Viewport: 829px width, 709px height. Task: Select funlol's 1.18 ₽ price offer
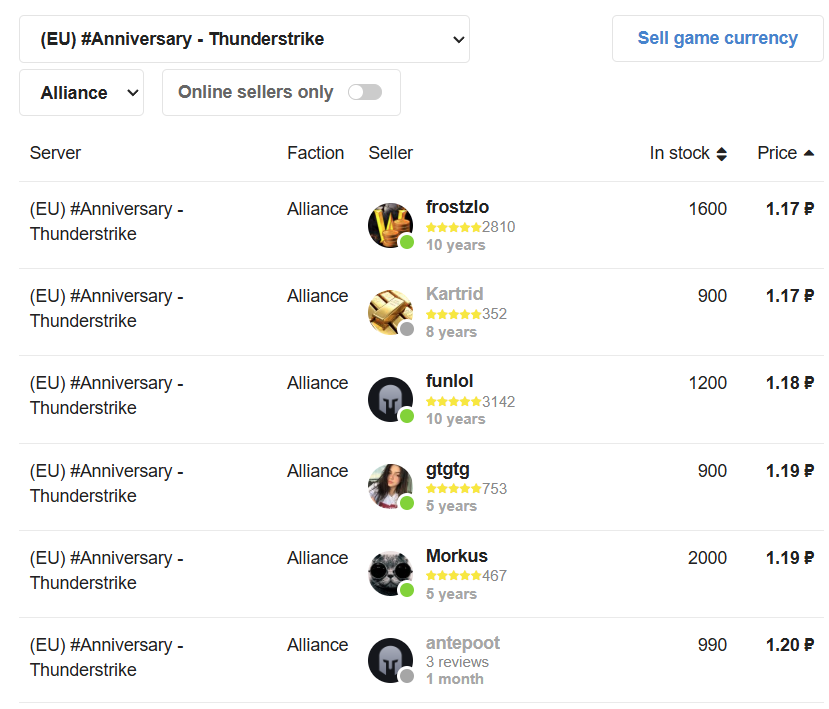point(790,383)
